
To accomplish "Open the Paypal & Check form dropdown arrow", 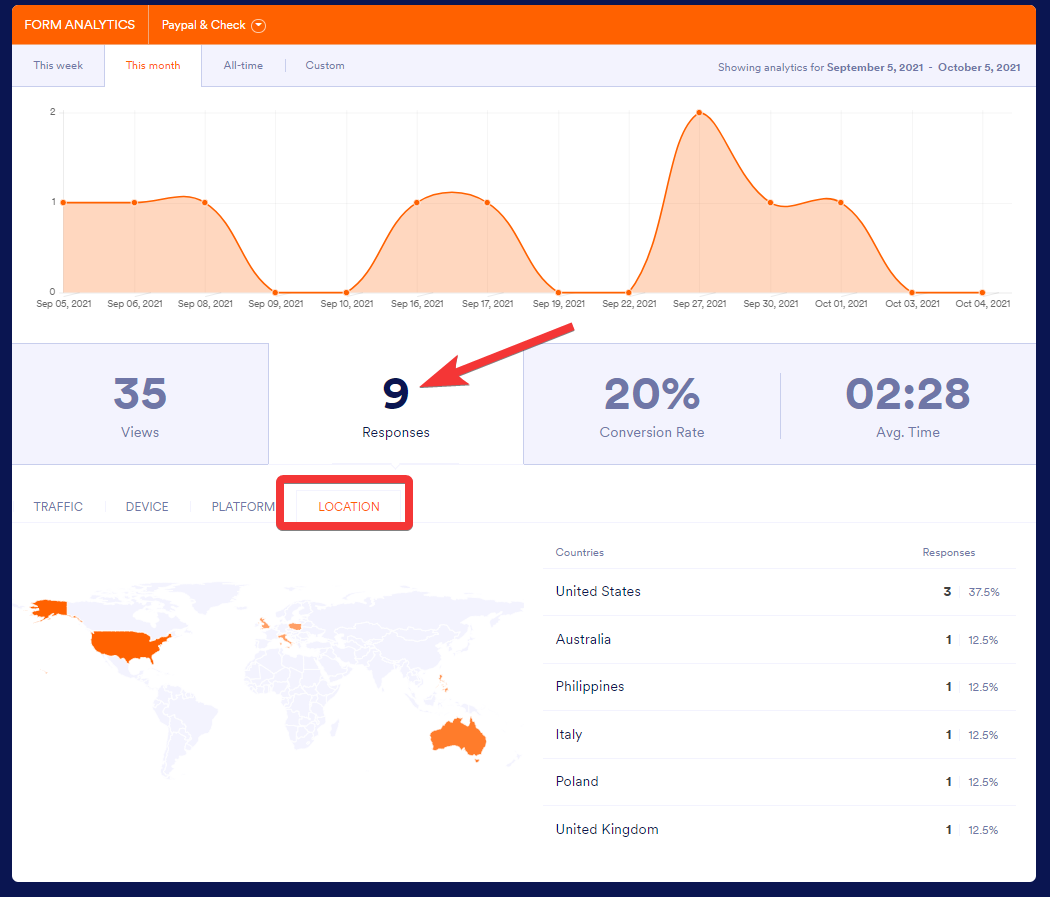I will pyautogui.click(x=259, y=25).
